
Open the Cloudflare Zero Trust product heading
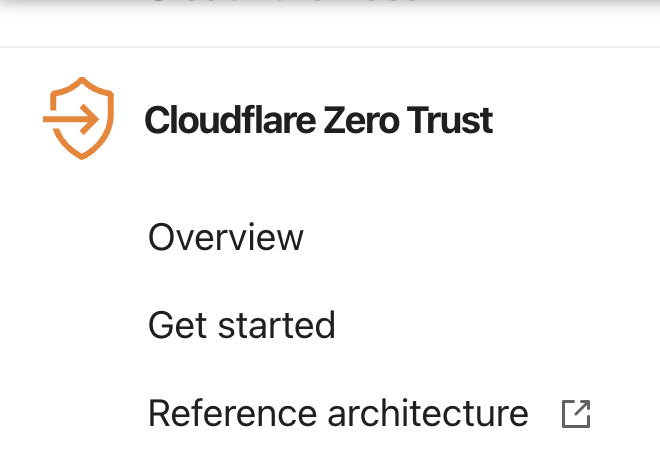pos(319,120)
